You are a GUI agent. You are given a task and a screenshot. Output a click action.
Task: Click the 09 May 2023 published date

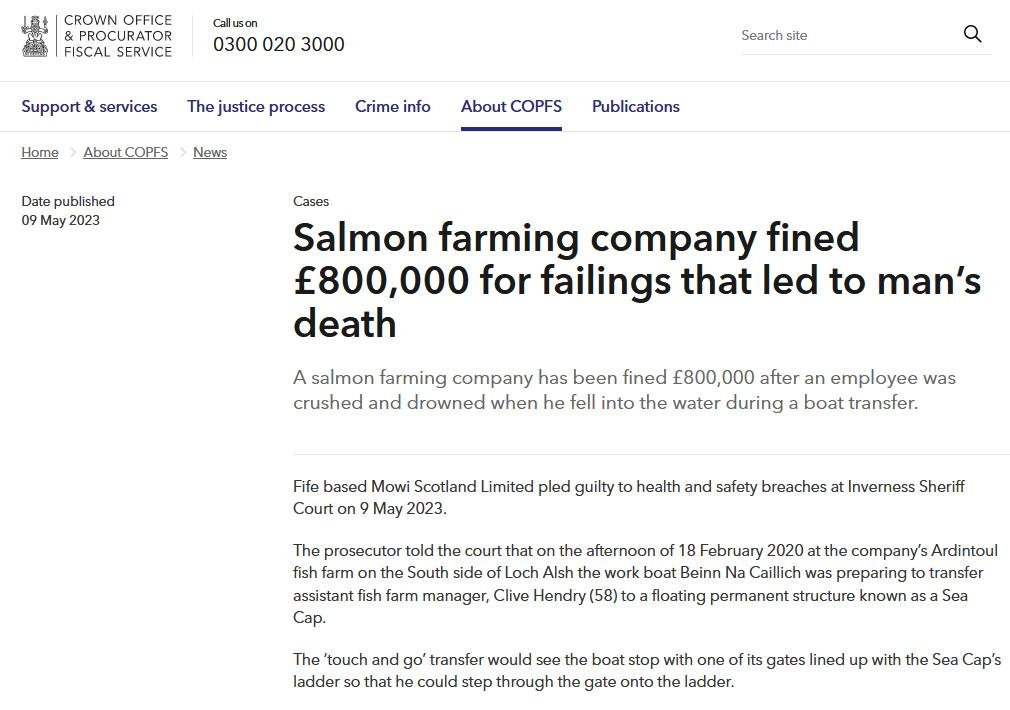[61, 220]
